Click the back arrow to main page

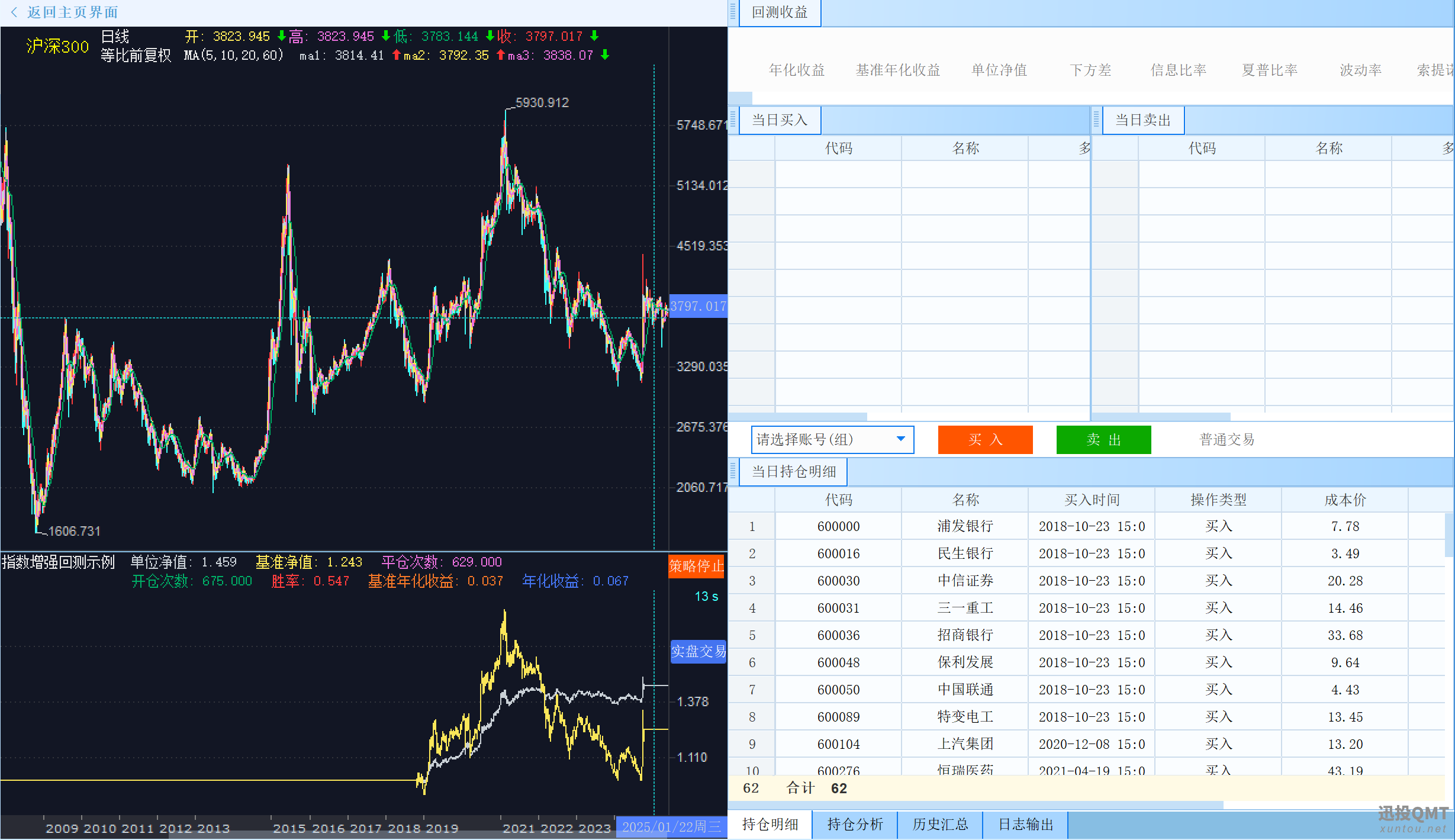coord(14,12)
